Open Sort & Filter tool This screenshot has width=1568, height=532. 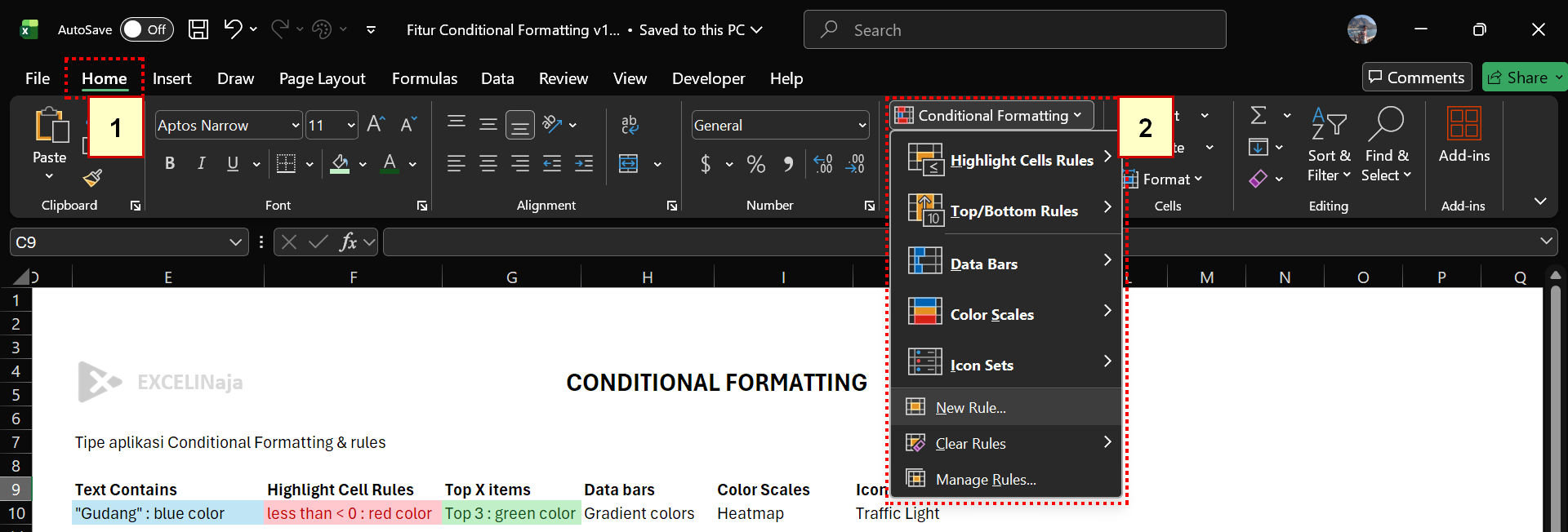[1329, 145]
